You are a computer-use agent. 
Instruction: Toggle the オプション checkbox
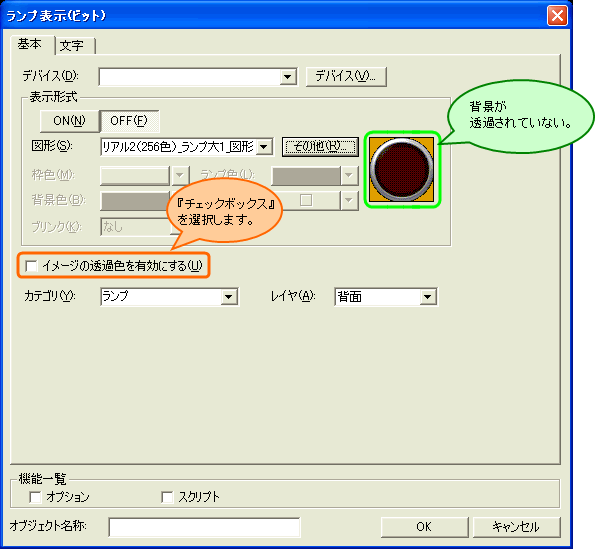coord(35,497)
